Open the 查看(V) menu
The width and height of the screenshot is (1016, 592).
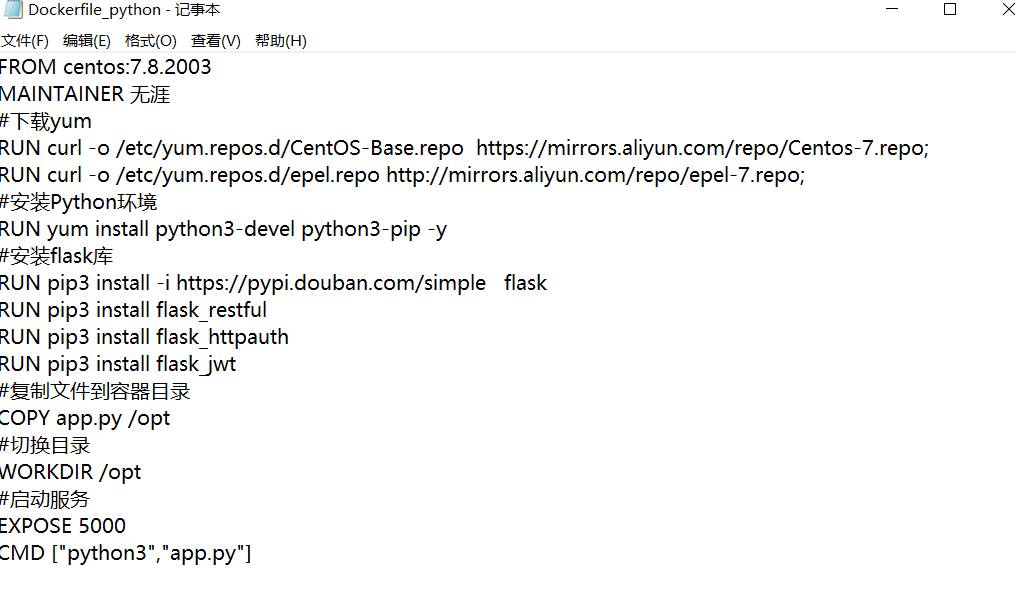(216, 41)
